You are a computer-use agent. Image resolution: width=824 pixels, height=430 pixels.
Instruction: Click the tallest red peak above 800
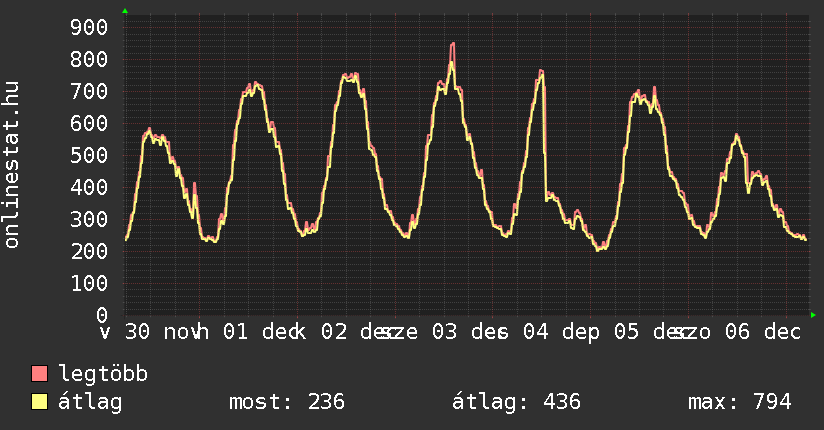(452, 45)
